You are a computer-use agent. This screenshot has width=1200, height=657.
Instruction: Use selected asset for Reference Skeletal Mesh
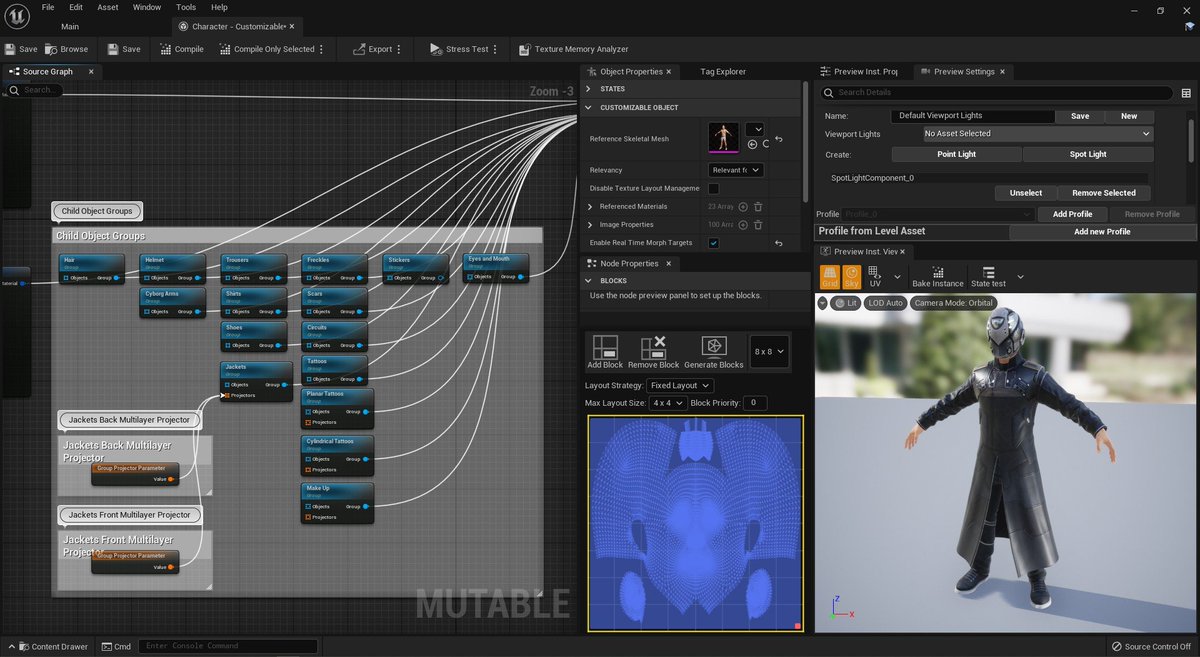point(752,144)
